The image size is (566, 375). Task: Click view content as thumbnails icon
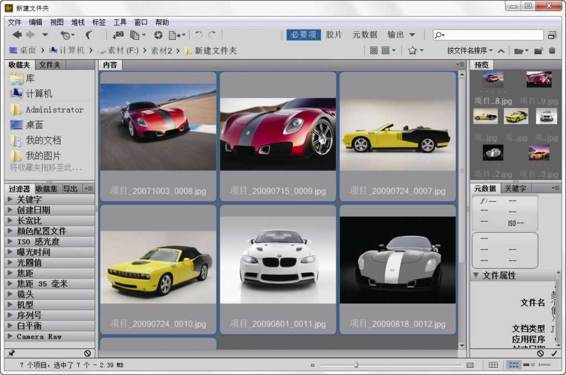513,365
